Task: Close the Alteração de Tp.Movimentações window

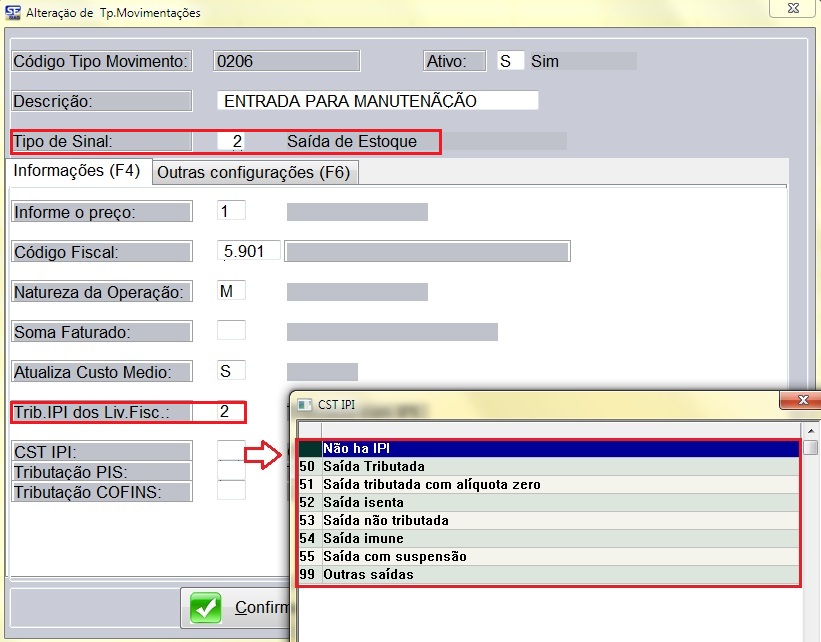Action: click(x=795, y=11)
